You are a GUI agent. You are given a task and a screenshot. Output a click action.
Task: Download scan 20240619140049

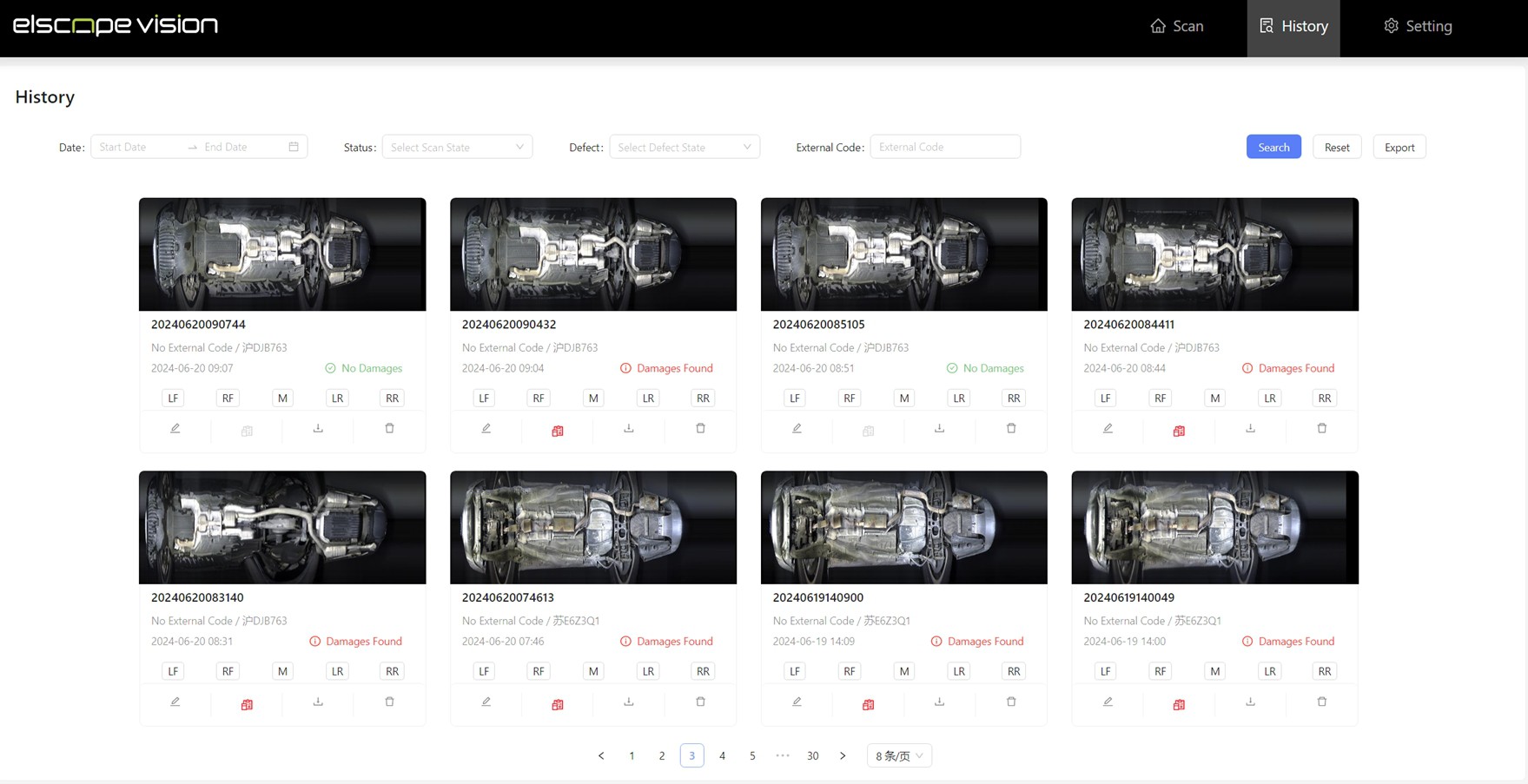point(1250,702)
